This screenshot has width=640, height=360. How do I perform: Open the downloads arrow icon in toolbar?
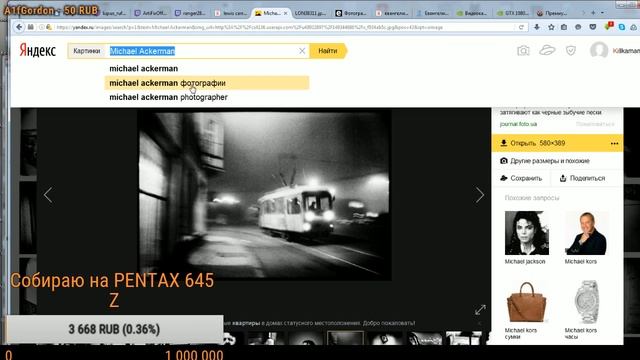pyautogui.click(x=537, y=27)
